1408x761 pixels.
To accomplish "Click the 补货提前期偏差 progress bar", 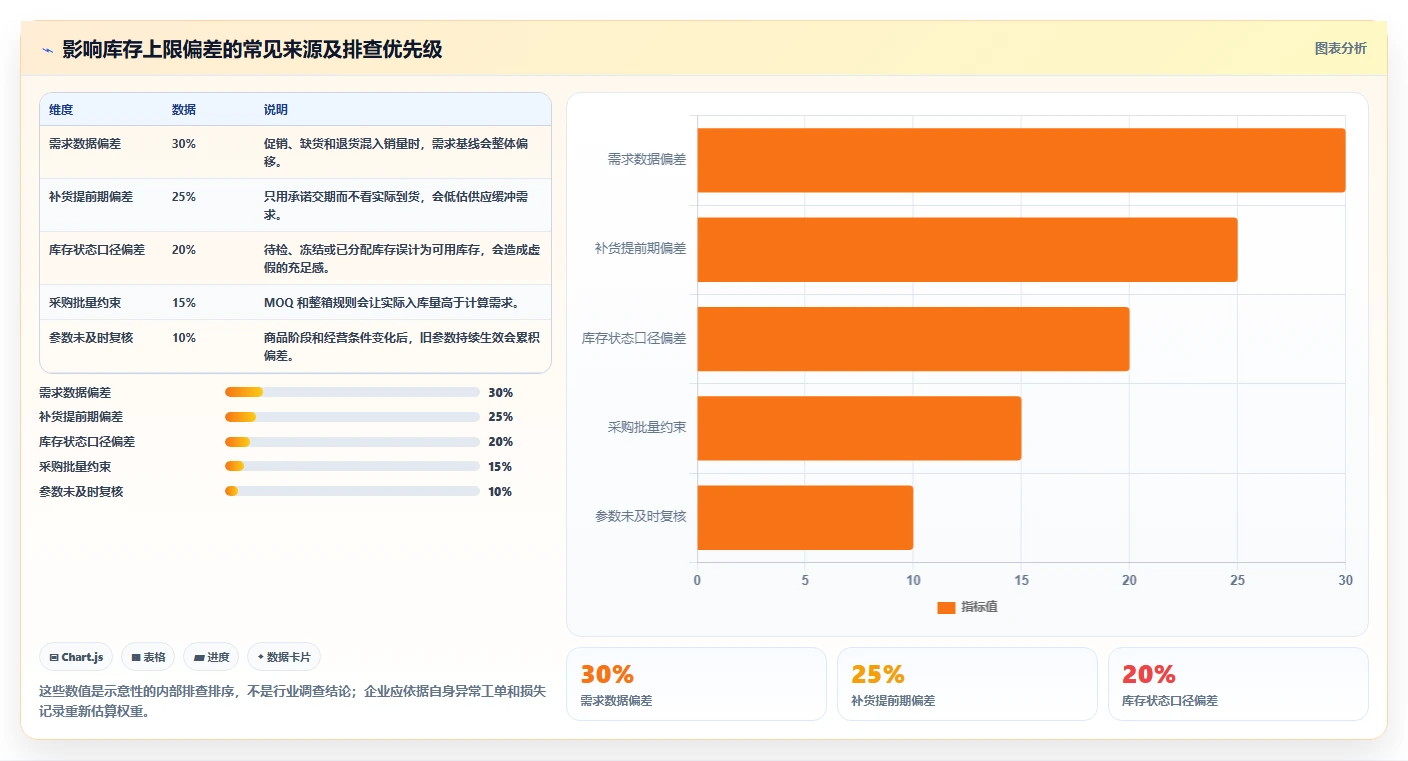I will click(352, 417).
